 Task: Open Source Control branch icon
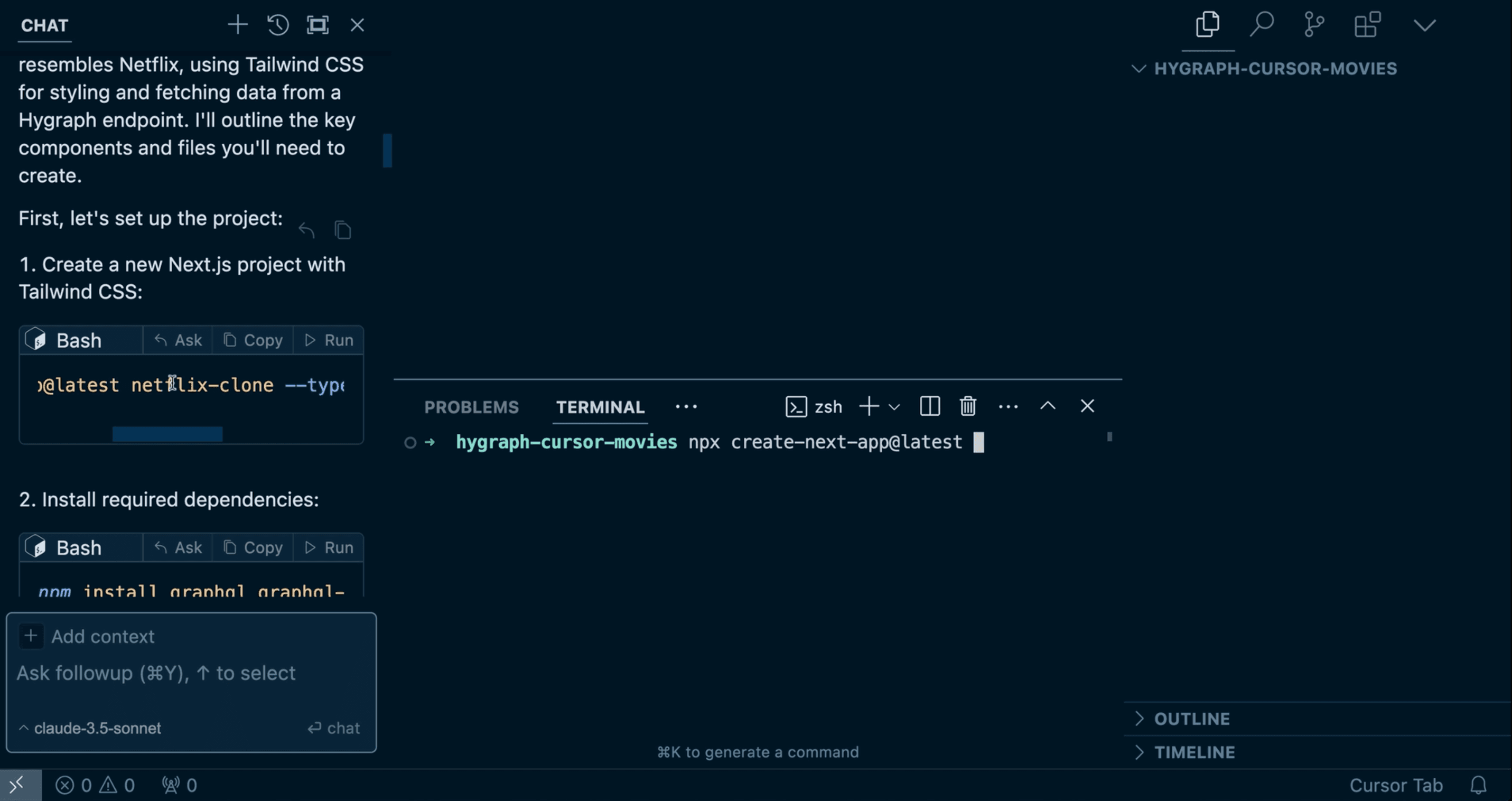[x=1313, y=25]
